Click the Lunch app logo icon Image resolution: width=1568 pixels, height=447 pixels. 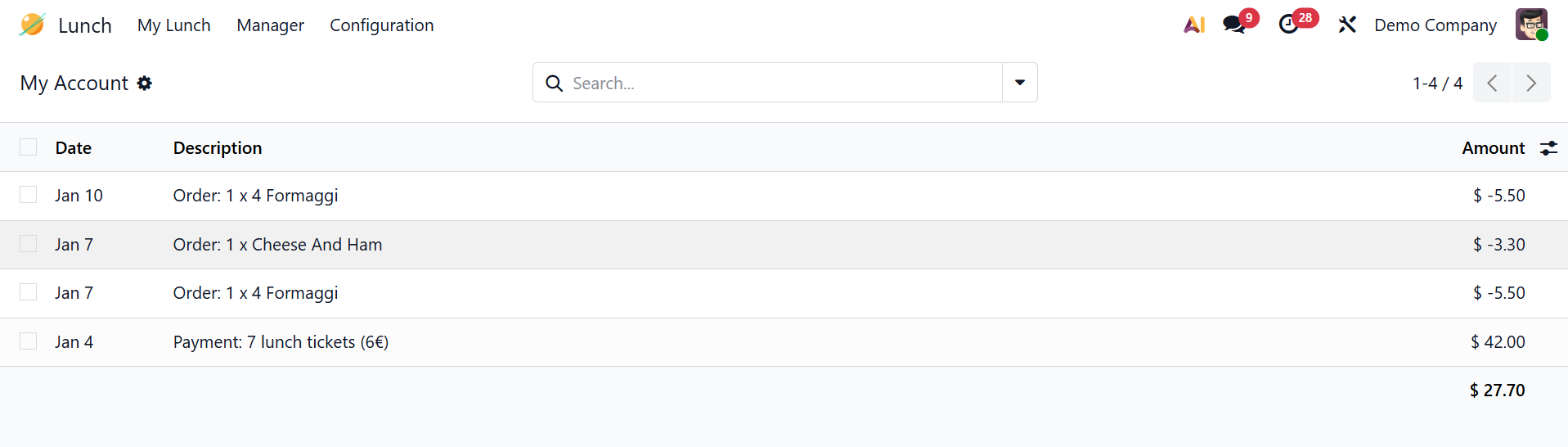[32, 25]
